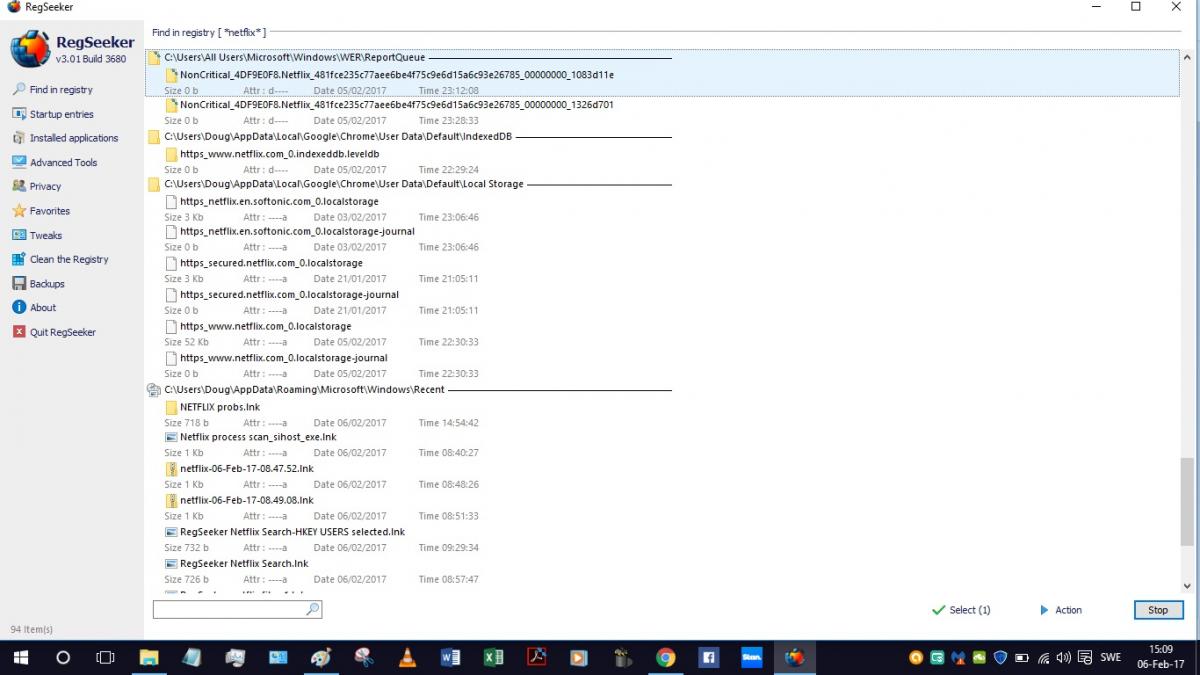Open Microsoft Word from the taskbar

450,657
